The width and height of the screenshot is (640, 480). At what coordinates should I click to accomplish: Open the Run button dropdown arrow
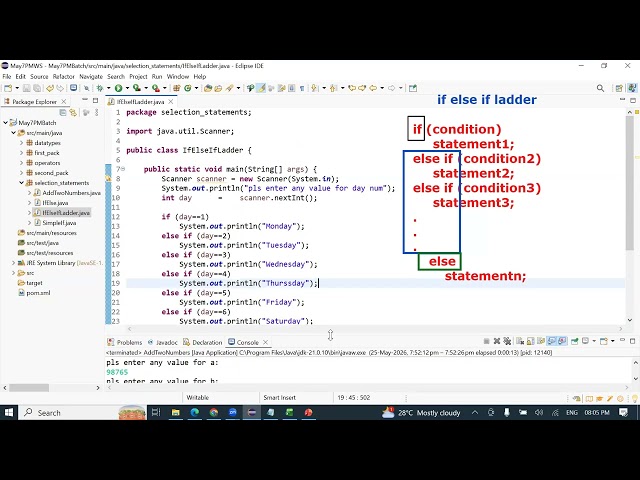click(127, 88)
